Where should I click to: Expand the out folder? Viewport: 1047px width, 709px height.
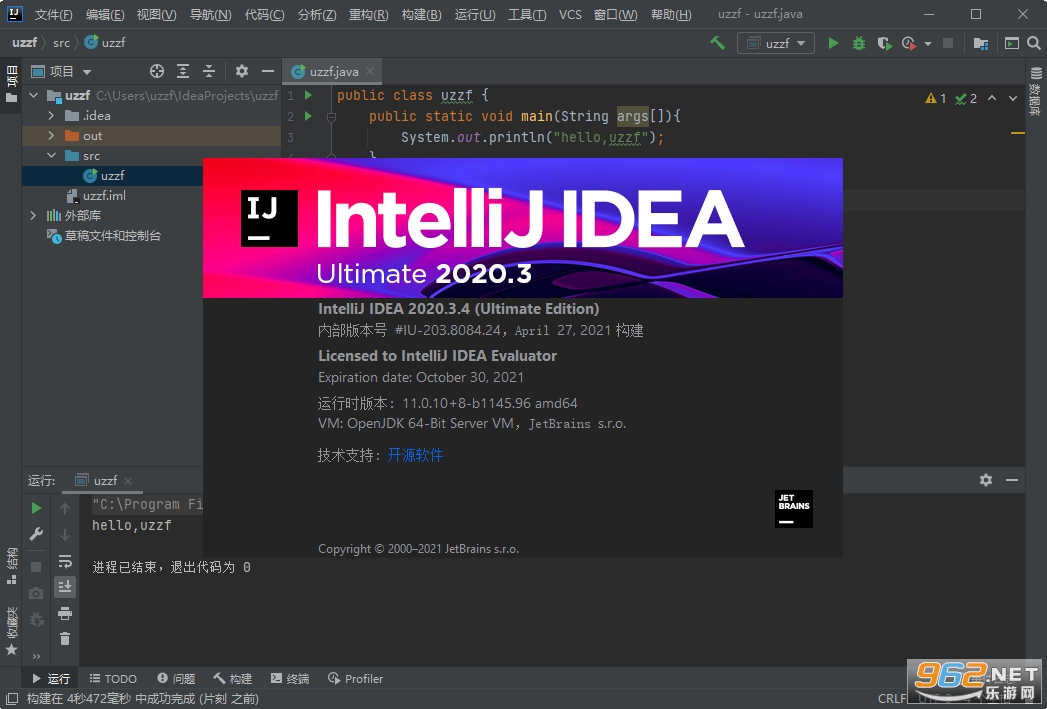tap(51, 136)
